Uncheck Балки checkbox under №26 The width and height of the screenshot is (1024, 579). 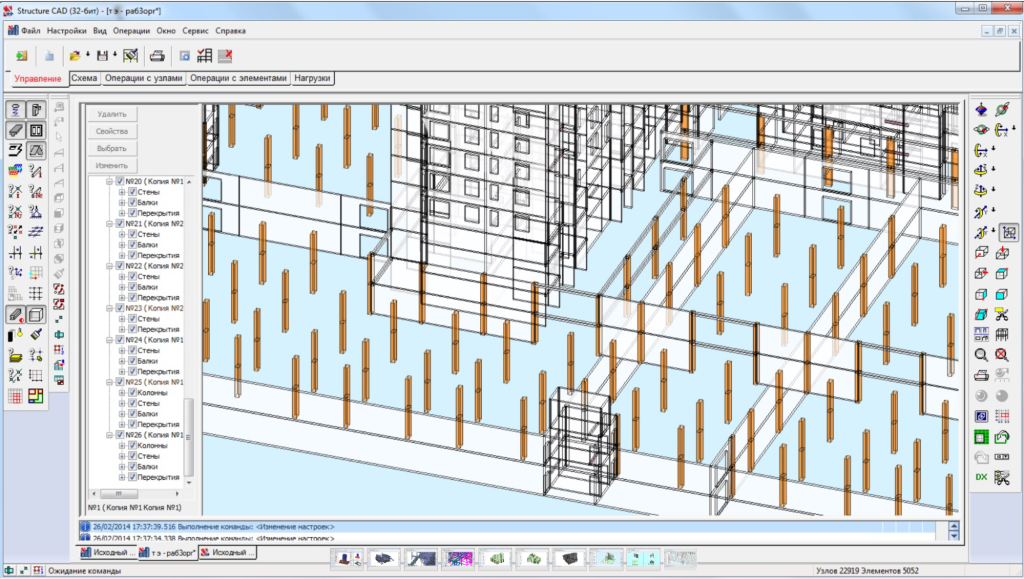tap(132, 467)
